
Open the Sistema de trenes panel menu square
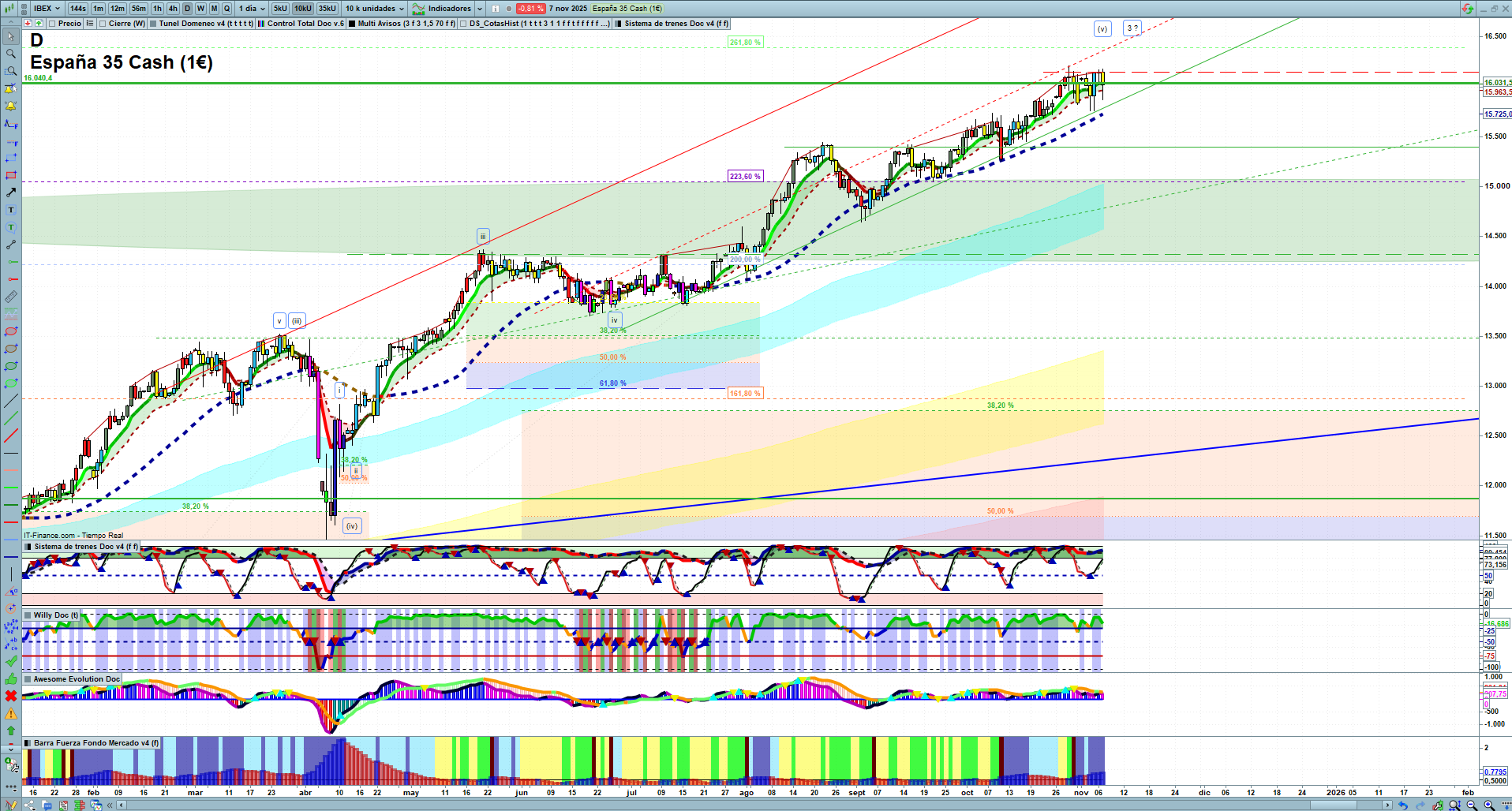tap(28, 547)
